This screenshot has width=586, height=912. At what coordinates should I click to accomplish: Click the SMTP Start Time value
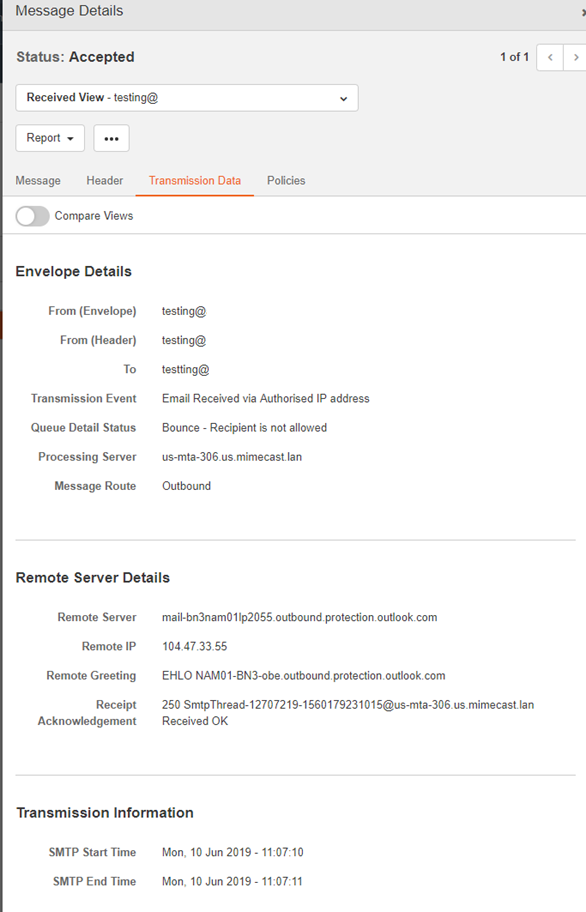tap(233, 853)
